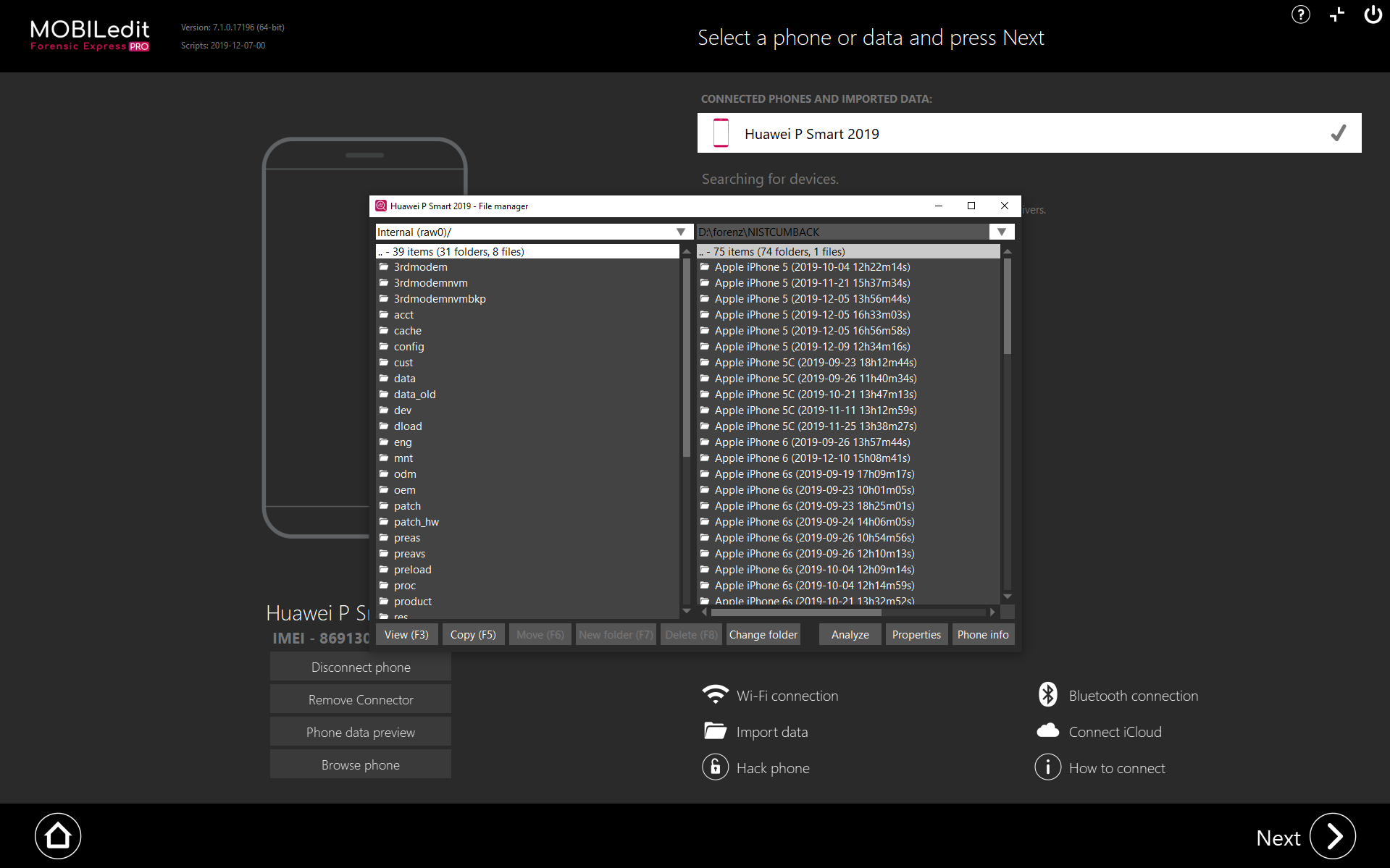Click the folder icon next to 3rdmodem
1390x868 pixels.
coord(384,267)
